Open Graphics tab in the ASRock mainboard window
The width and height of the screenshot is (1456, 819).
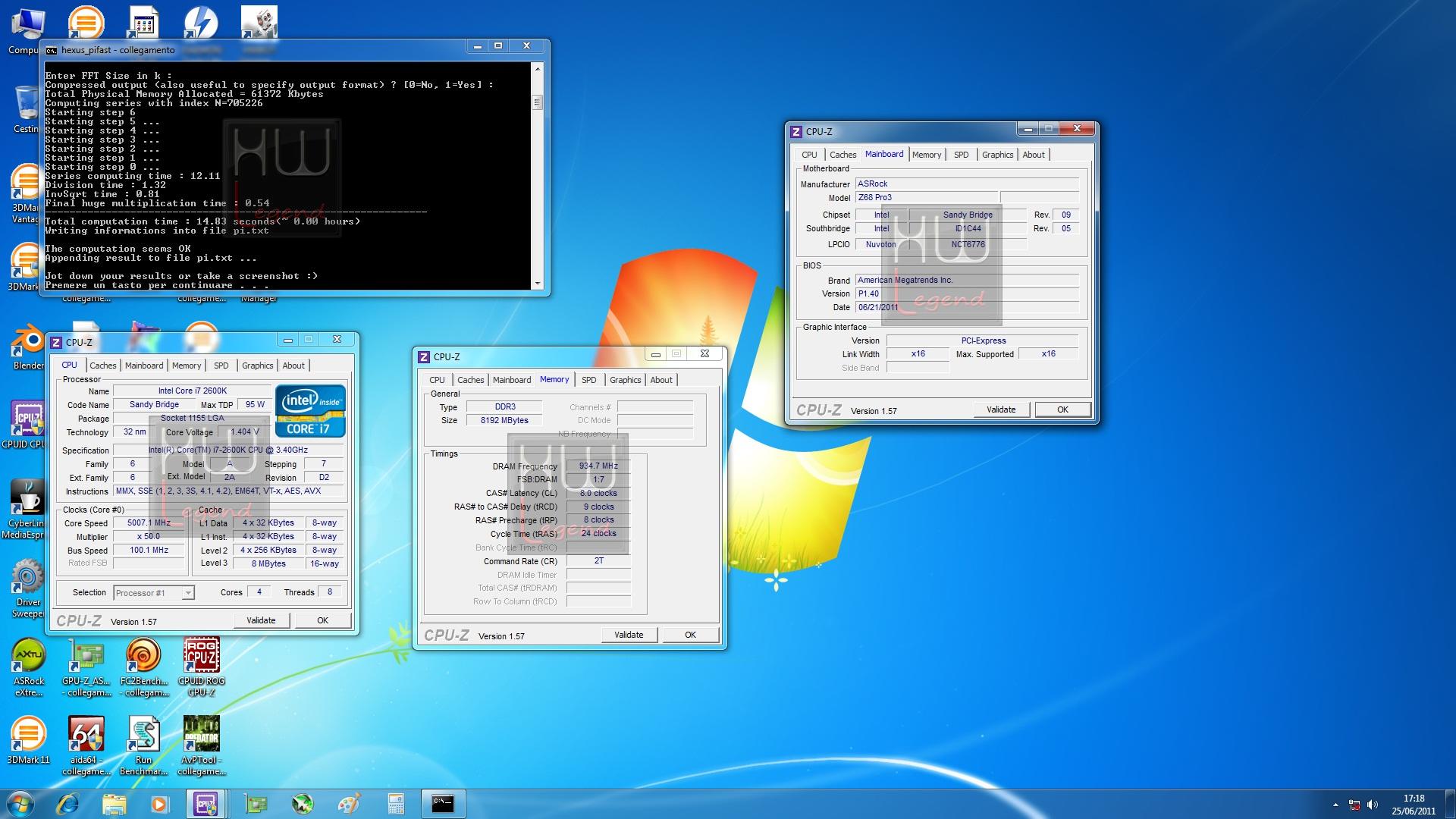(997, 155)
